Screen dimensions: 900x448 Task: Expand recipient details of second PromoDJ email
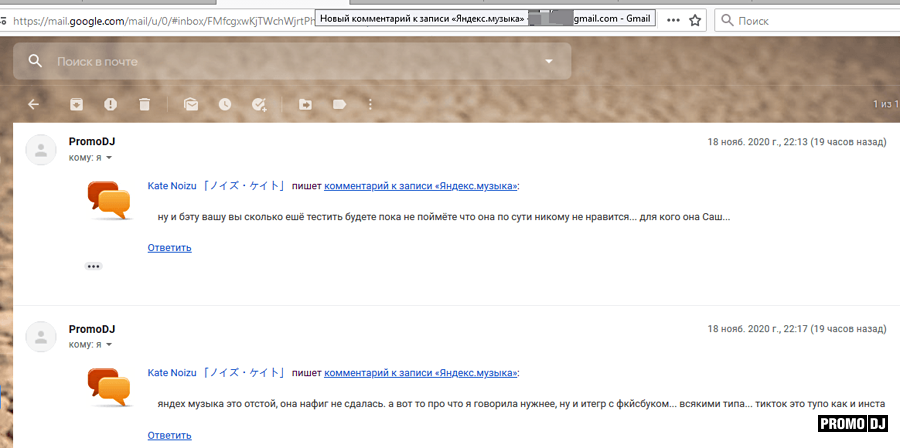[110, 345]
